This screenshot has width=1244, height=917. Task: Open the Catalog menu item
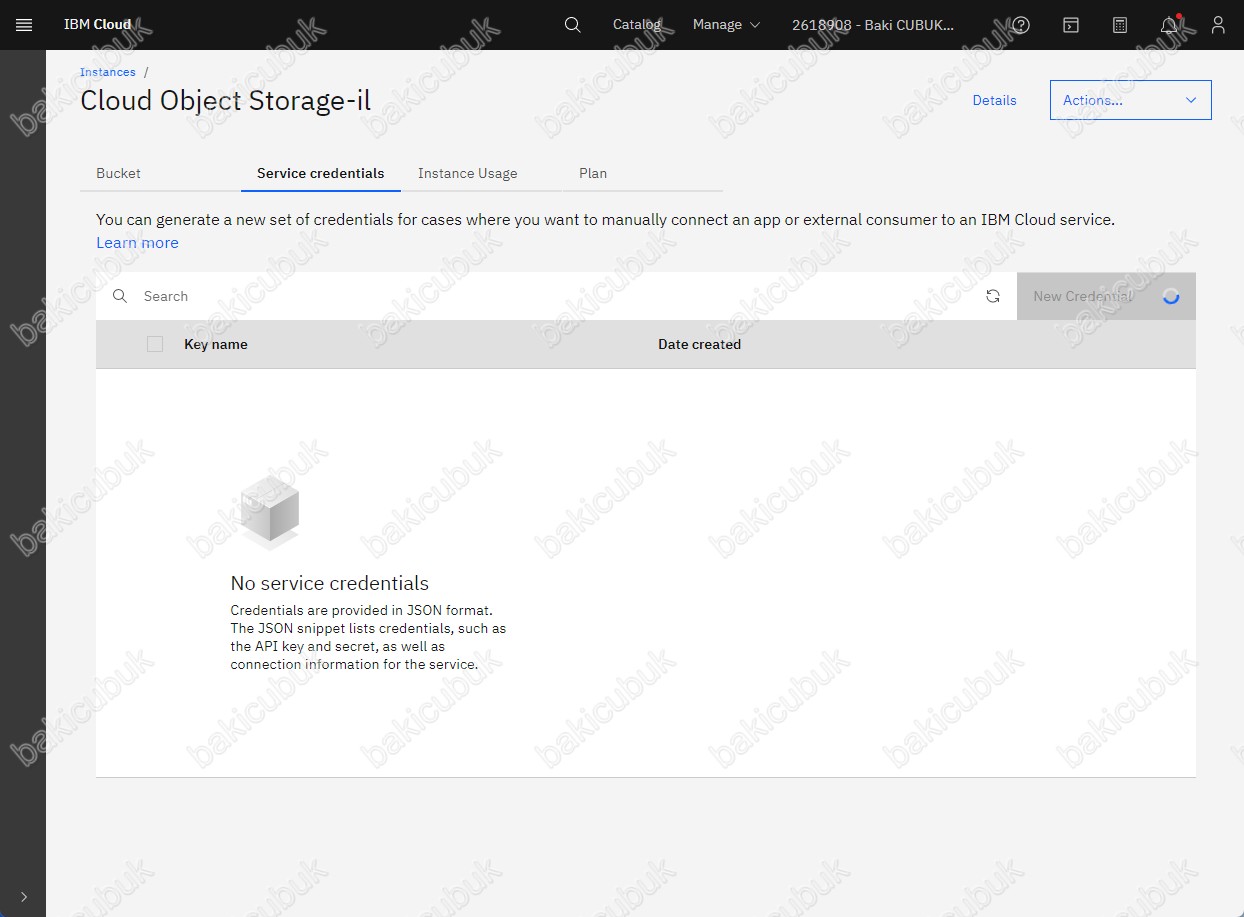coord(637,25)
